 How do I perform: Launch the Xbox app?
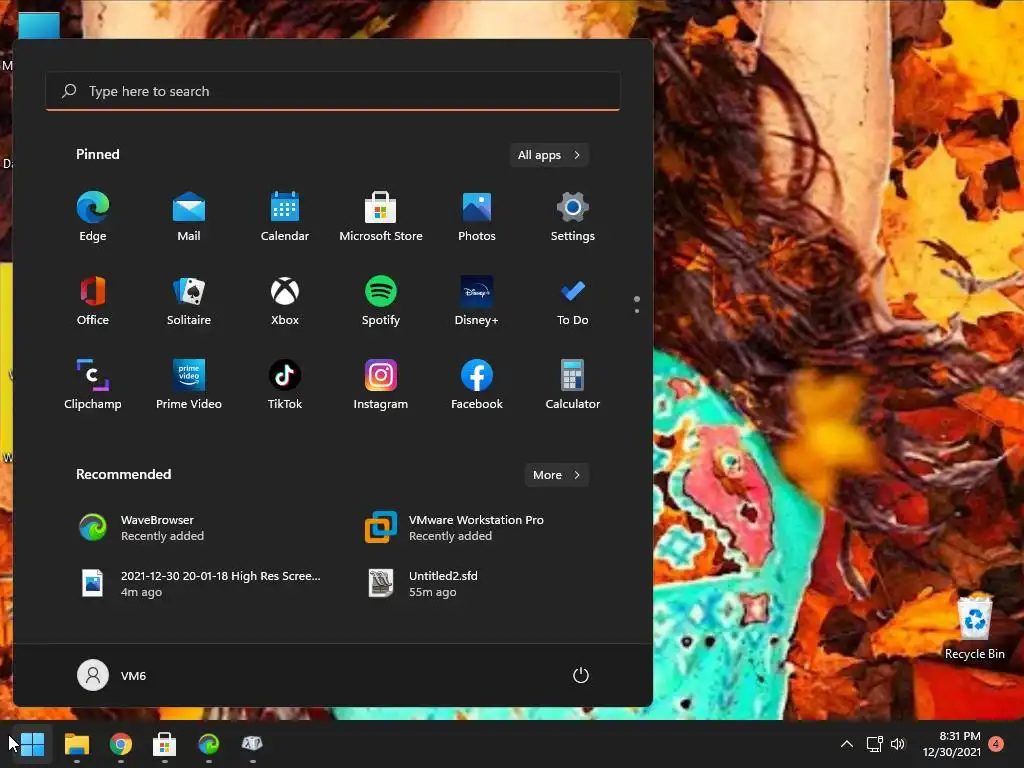click(x=285, y=300)
